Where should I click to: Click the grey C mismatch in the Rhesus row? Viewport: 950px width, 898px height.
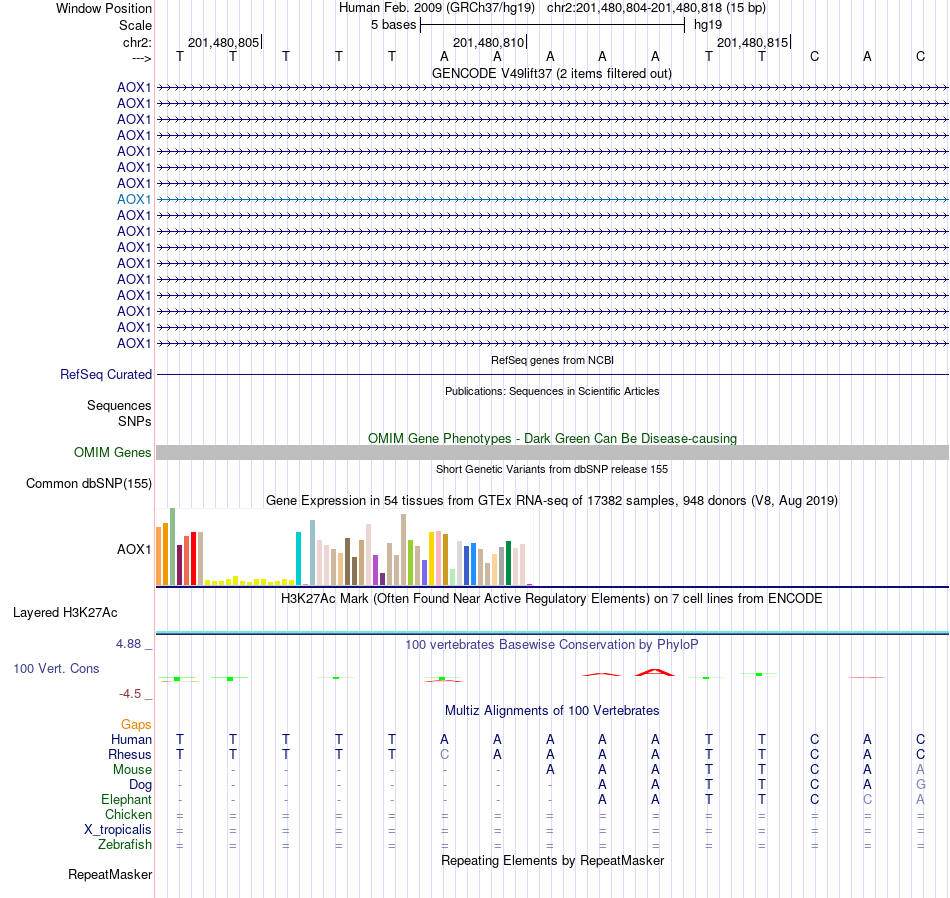click(x=444, y=754)
